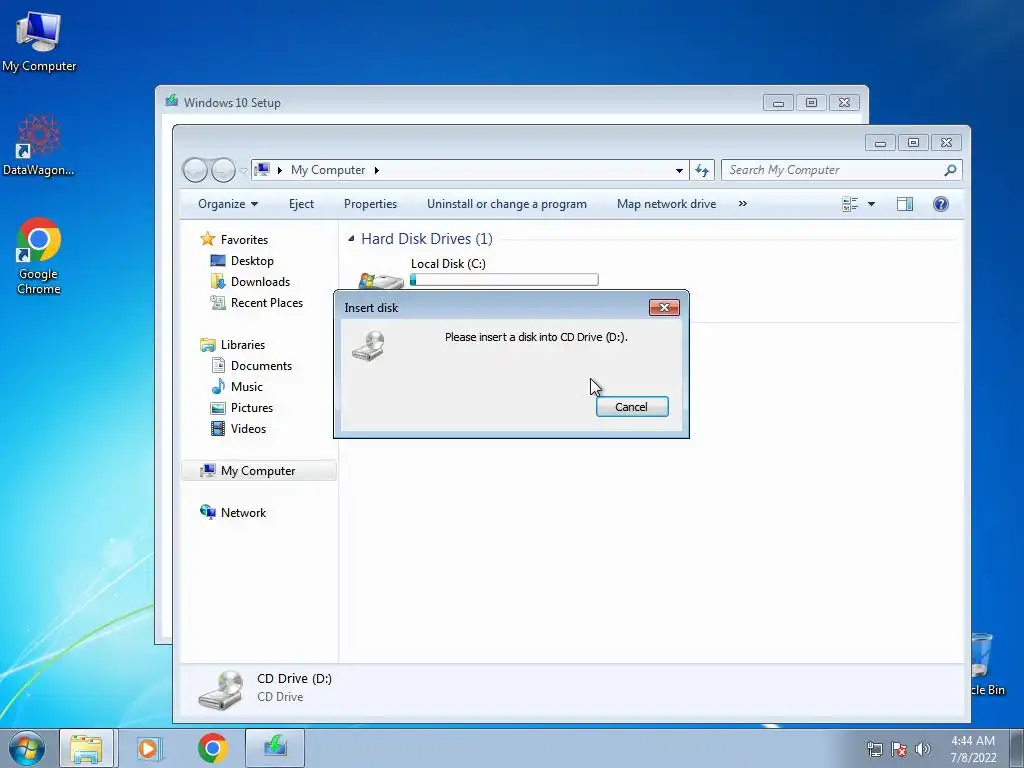This screenshot has width=1024, height=768.
Task: Open the Organize dropdown menu
Action: pos(228,204)
